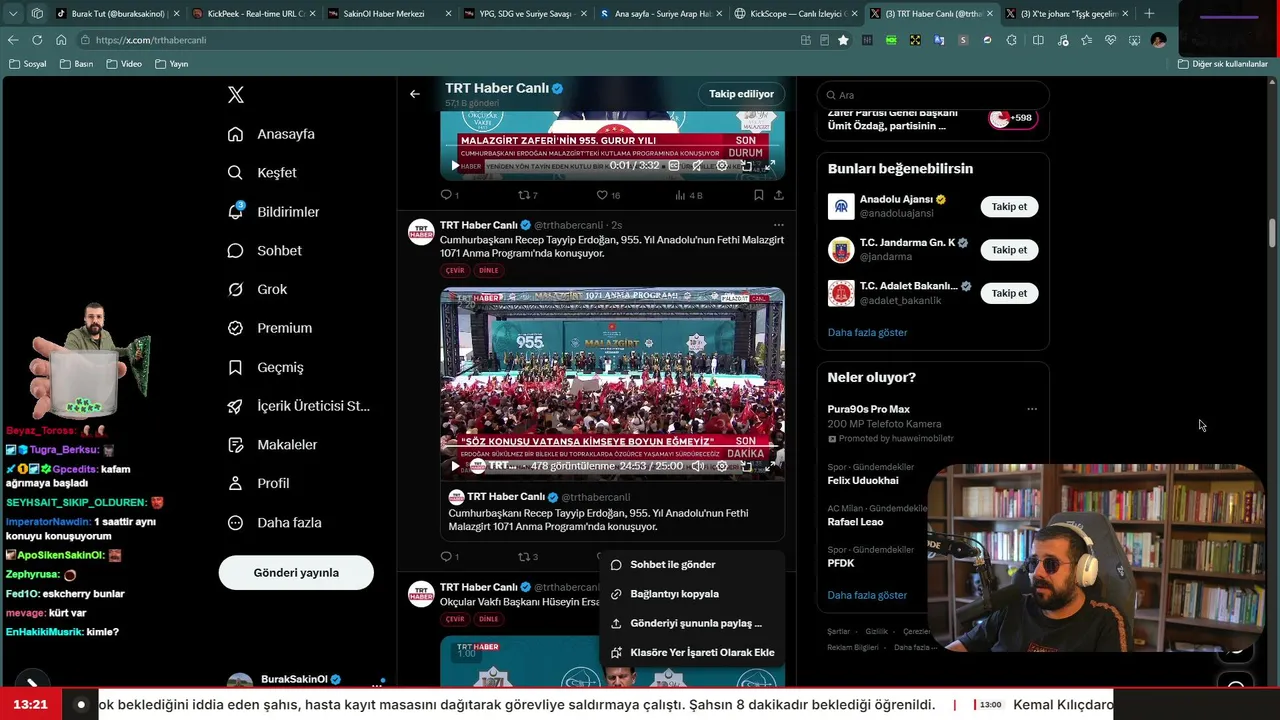This screenshot has width=1280, height=720.
Task: Go back using the profile header arrow
Action: point(414,94)
